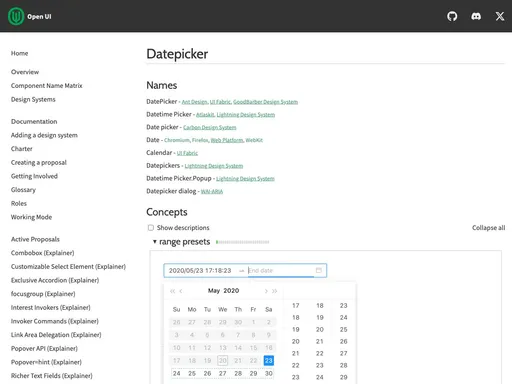This screenshot has height=384, width=512.
Task: Open the UI Fabric link beside Calendar
Action: coord(187,153)
